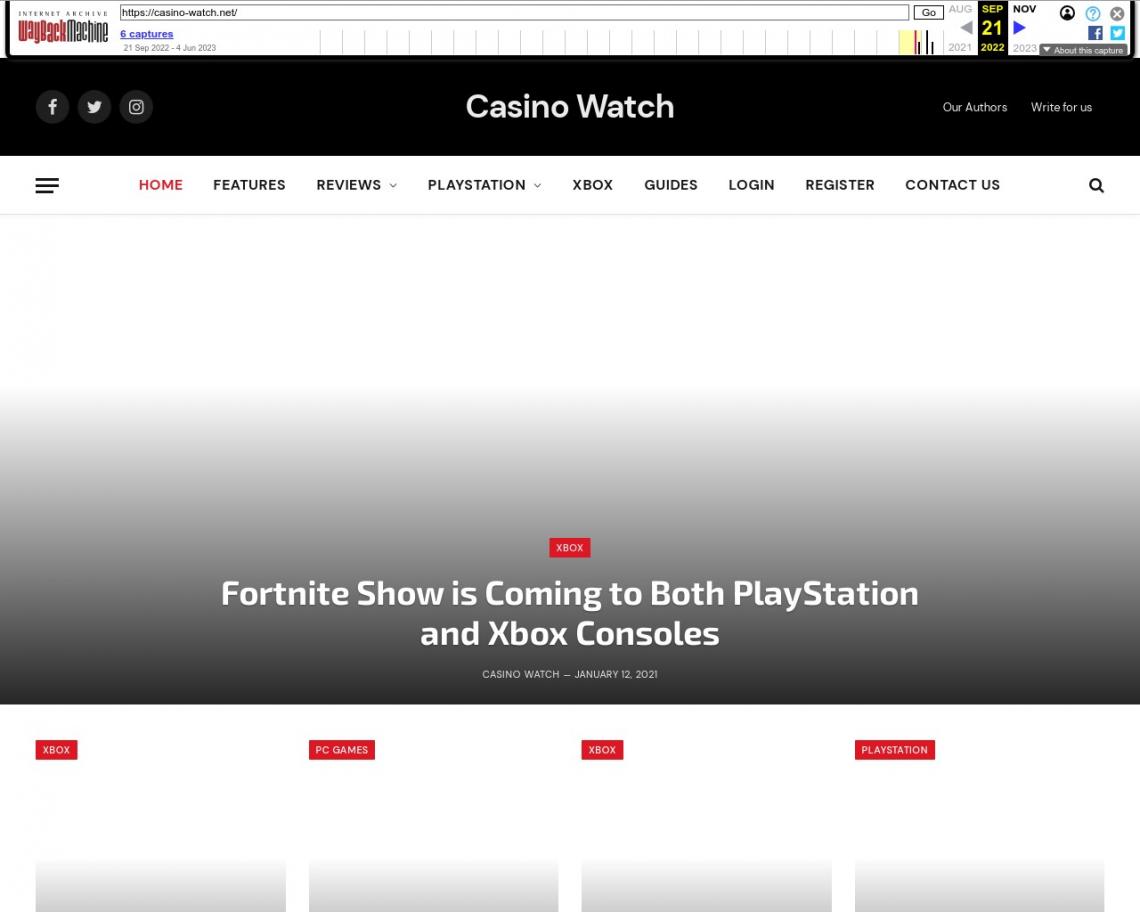Click the Wayback URL input field

[515, 12]
